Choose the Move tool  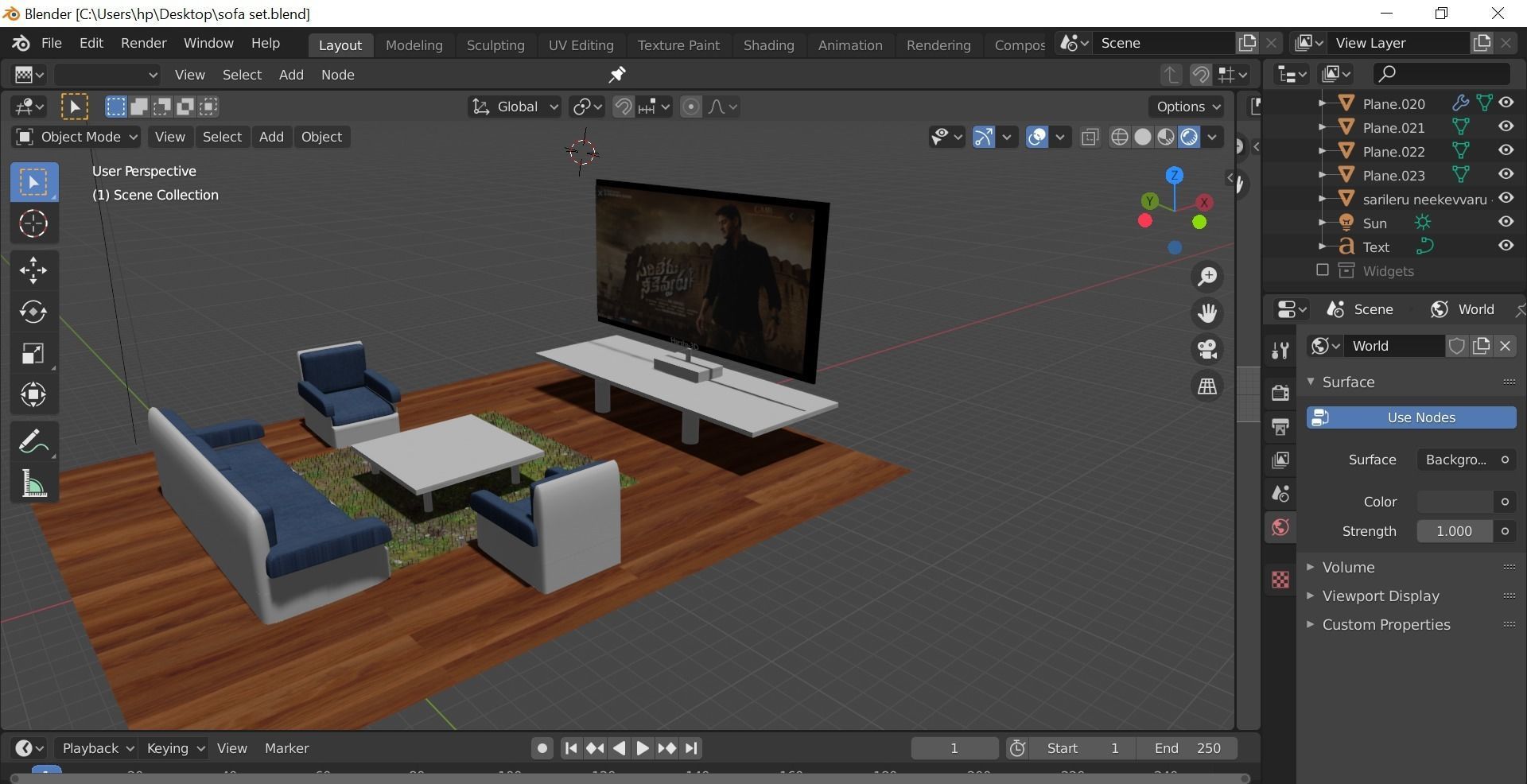(x=33, y=270)
